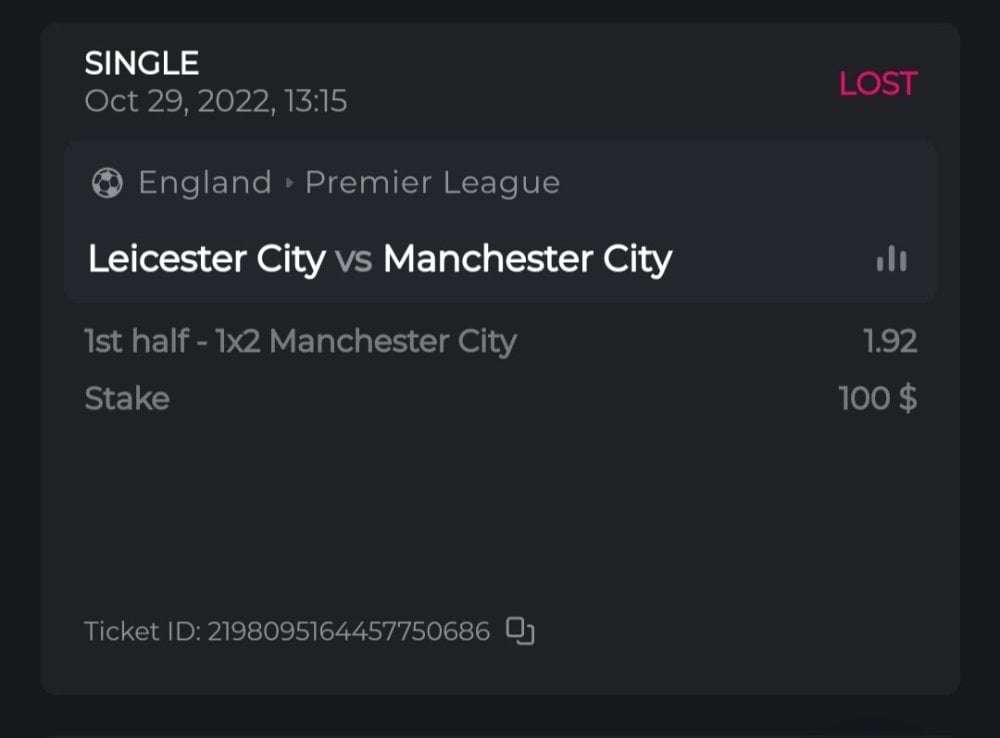Click the Stake label

[127, 399]
